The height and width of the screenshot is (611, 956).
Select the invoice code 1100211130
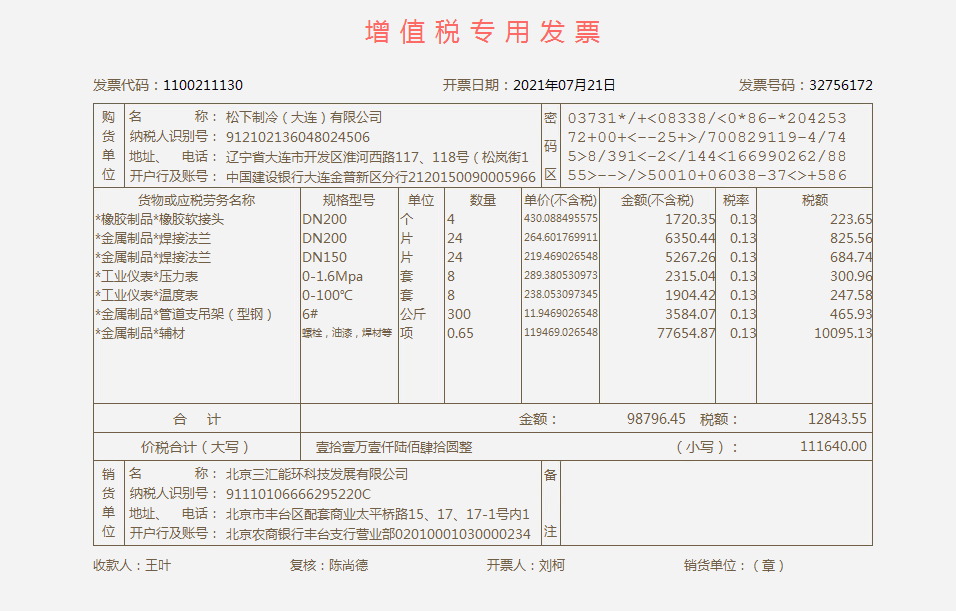202,85
